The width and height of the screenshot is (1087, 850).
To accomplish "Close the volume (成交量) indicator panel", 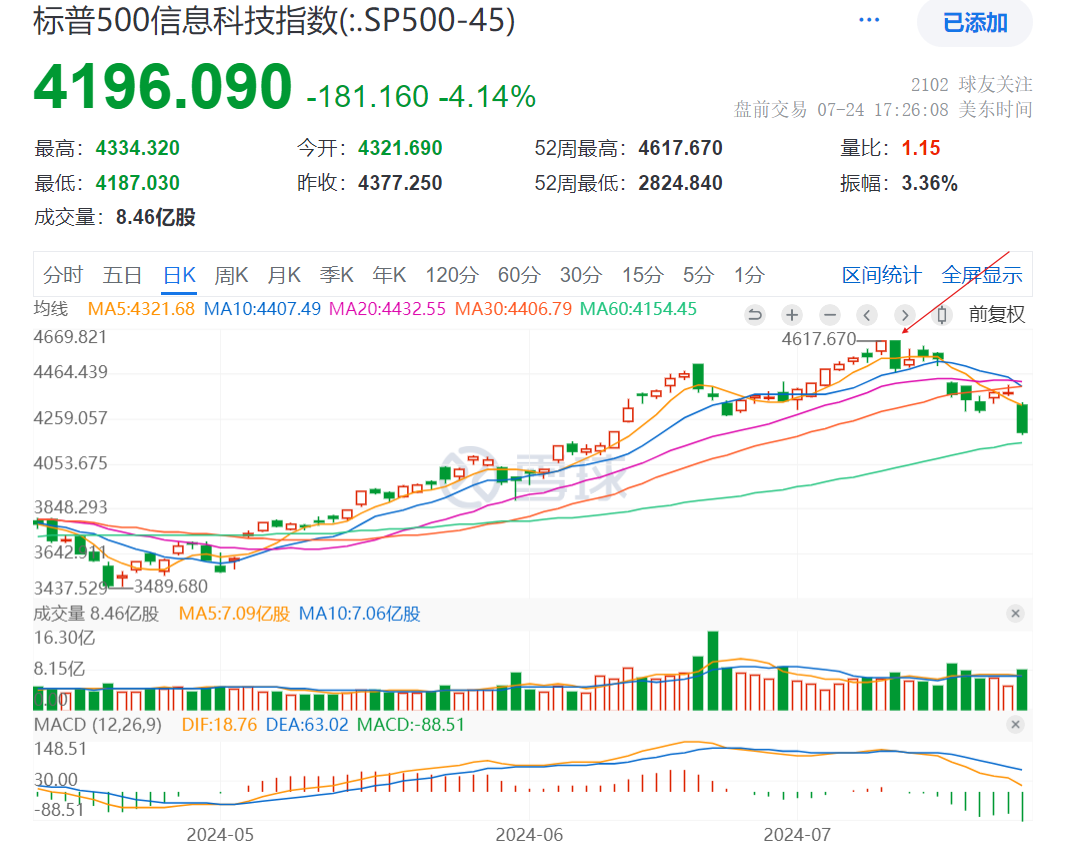I will click(x=1015, y=613).
